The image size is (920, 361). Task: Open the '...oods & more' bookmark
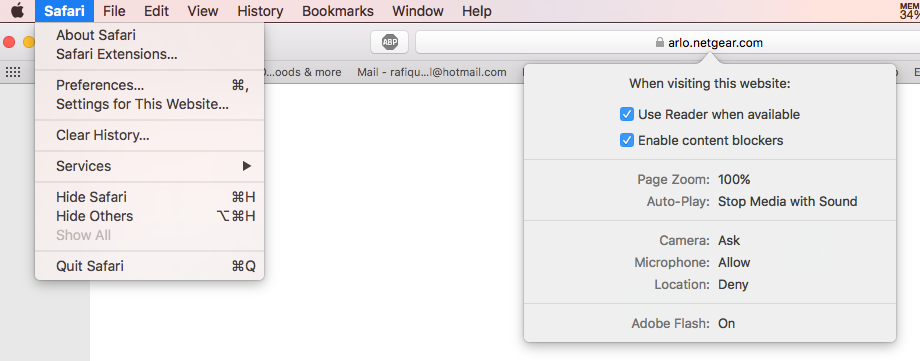pos(303,72)
